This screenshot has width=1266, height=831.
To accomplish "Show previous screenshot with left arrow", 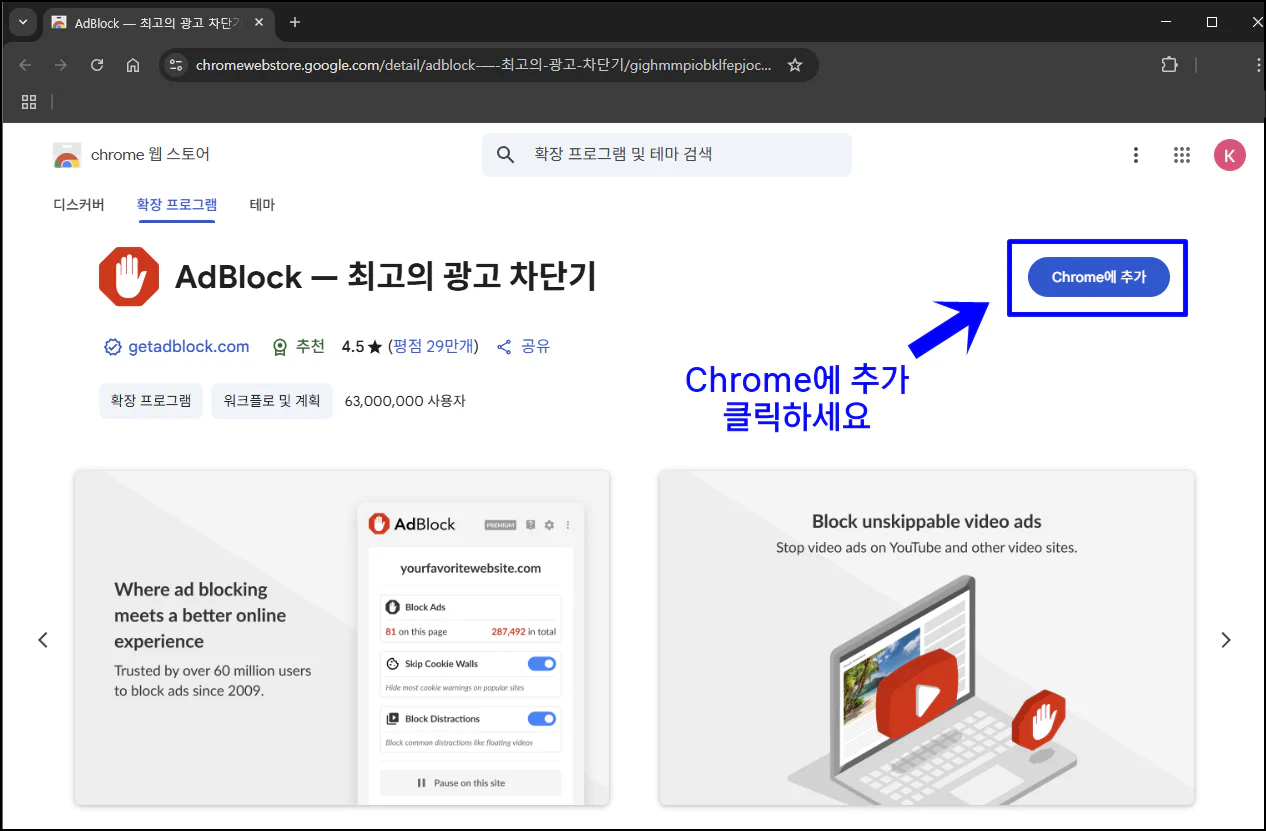I will [43, 640].
